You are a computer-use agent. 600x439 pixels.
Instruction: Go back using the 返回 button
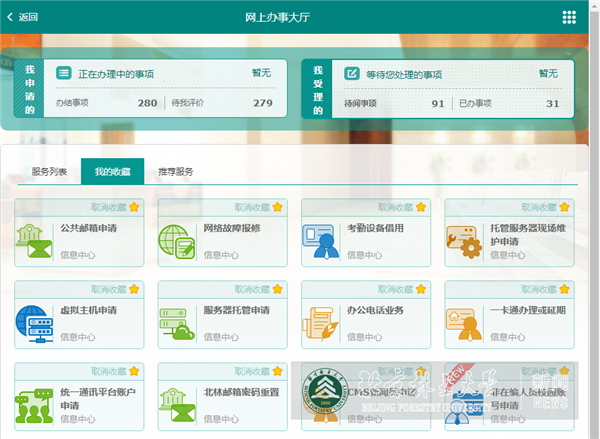tap(23, 17)
